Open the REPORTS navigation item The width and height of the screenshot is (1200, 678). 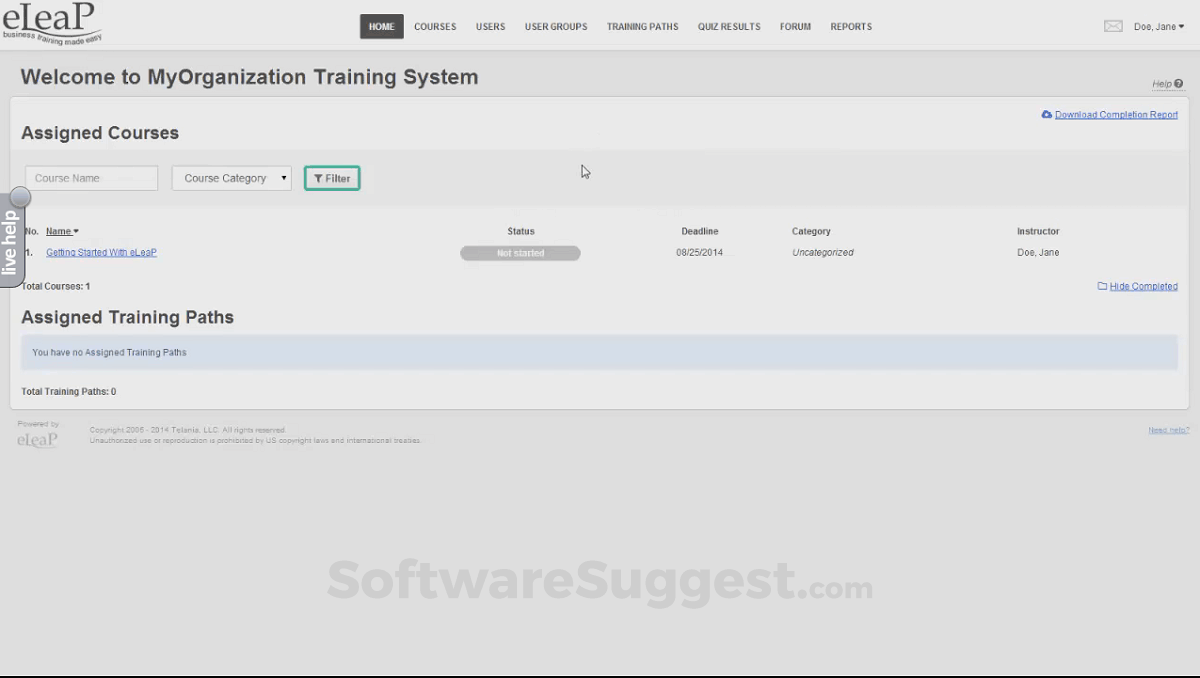851,26
